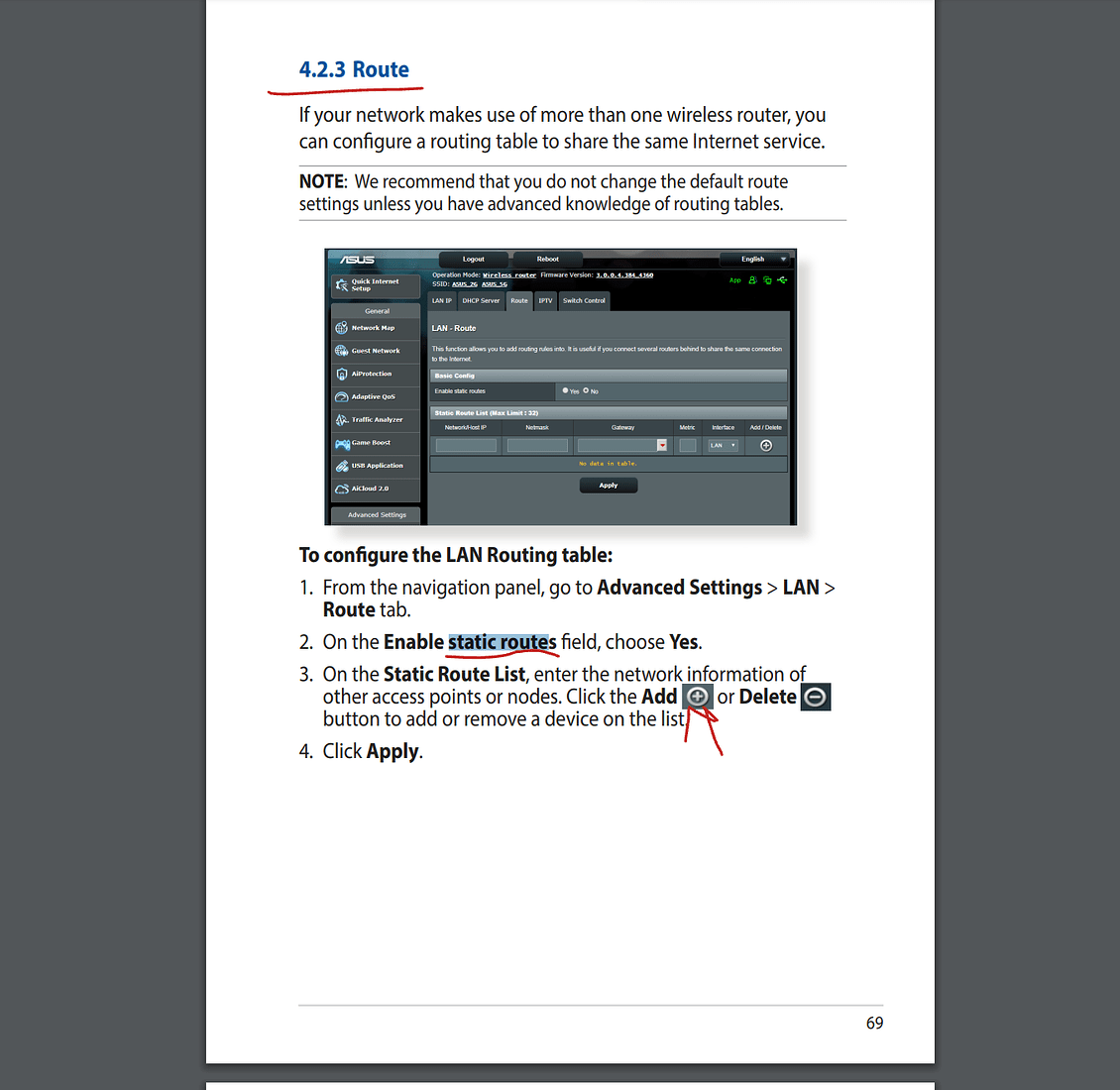
Task: Switch to the DHCP Server tab
Action: [481, 301]
